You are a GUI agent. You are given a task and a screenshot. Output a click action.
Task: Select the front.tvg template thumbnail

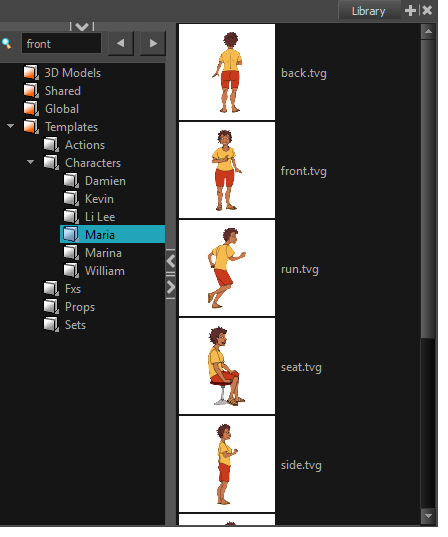click(227, 170)
